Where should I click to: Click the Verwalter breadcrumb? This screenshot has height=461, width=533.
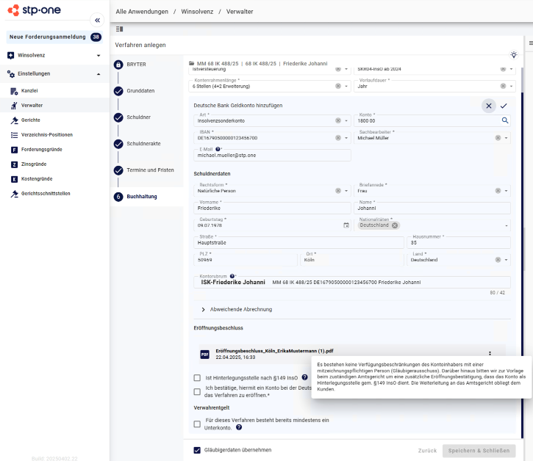(240, 12)
